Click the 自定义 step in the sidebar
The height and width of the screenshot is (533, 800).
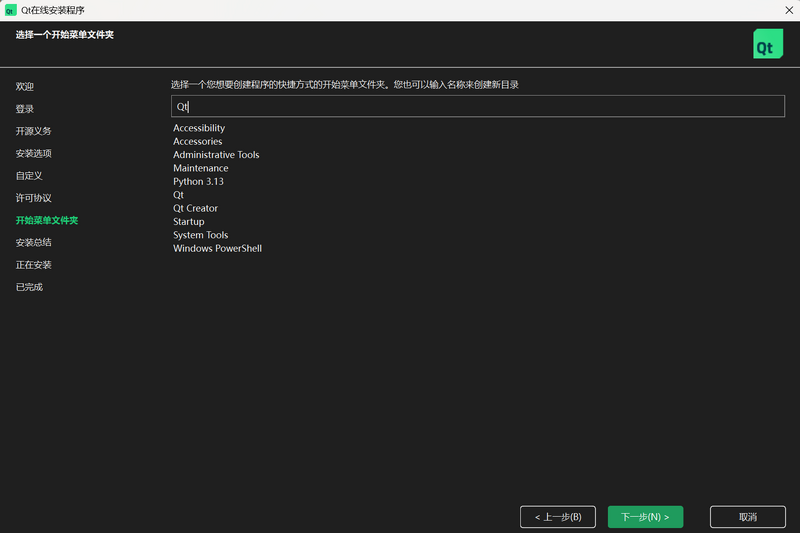29,175
